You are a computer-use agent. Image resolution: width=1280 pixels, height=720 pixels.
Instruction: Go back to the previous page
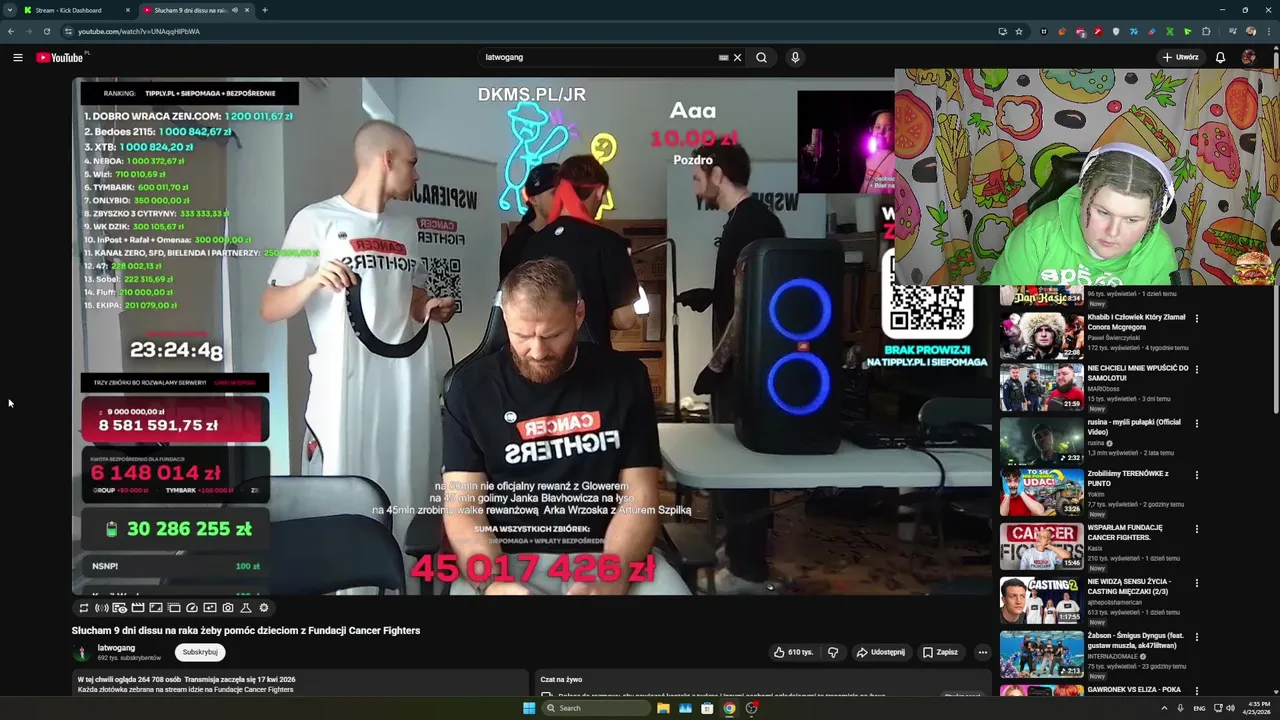[x=11, y=31]
